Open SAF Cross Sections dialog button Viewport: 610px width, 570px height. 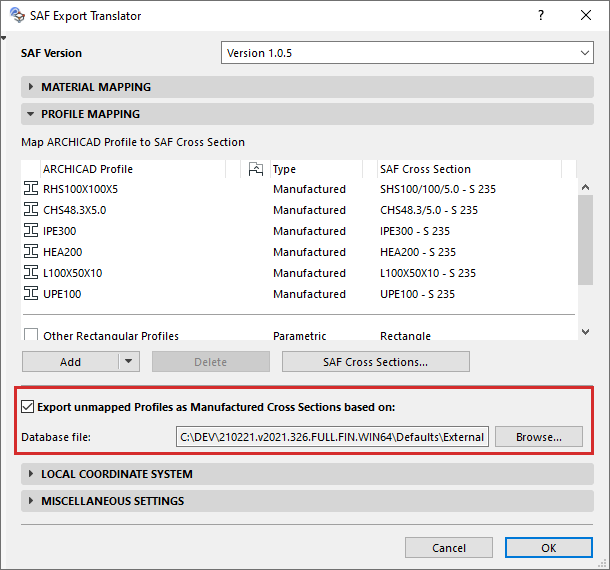pyautogui.click(x=376, y=361)
